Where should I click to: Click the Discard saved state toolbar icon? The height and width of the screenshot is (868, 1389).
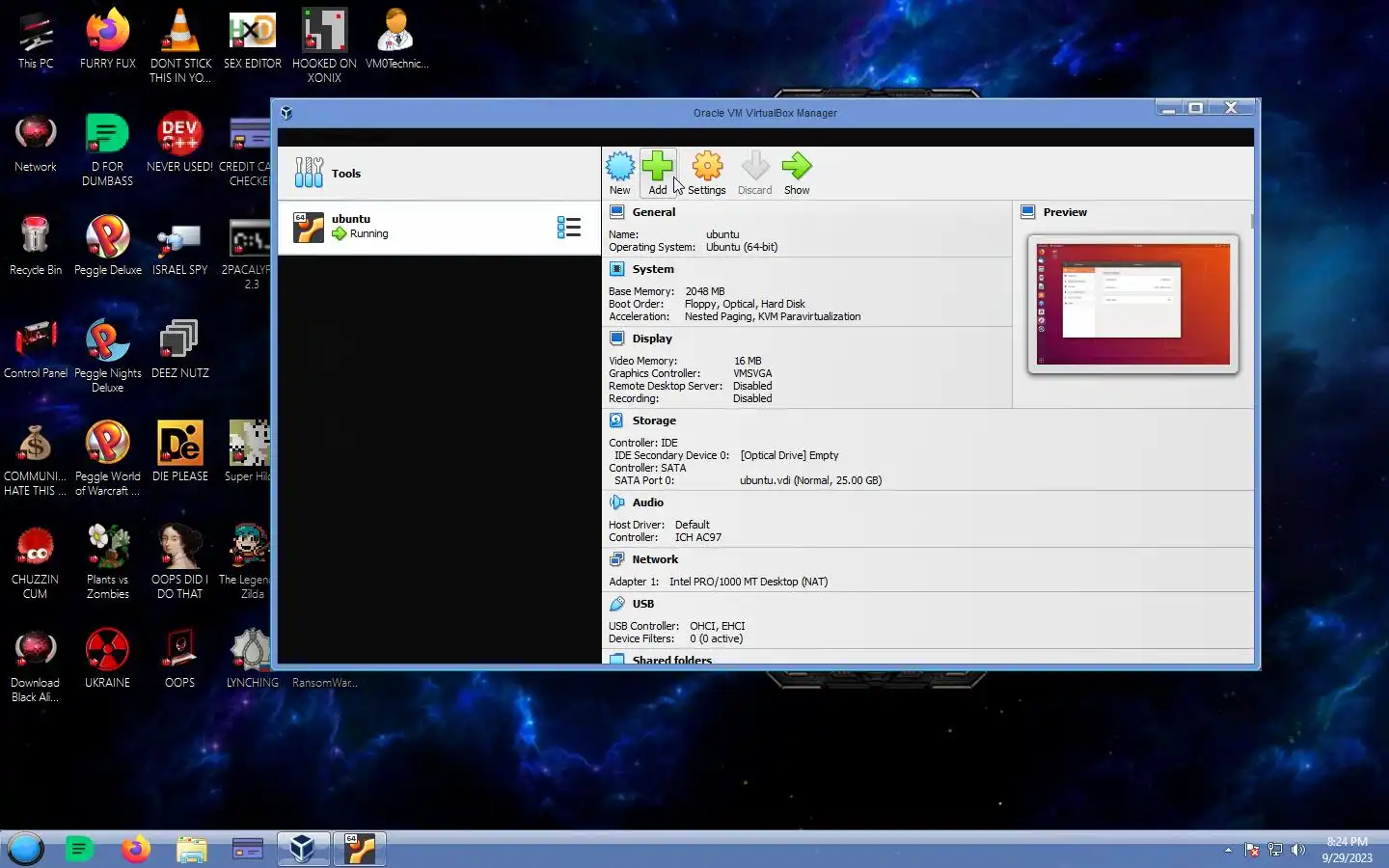(755, 173)
